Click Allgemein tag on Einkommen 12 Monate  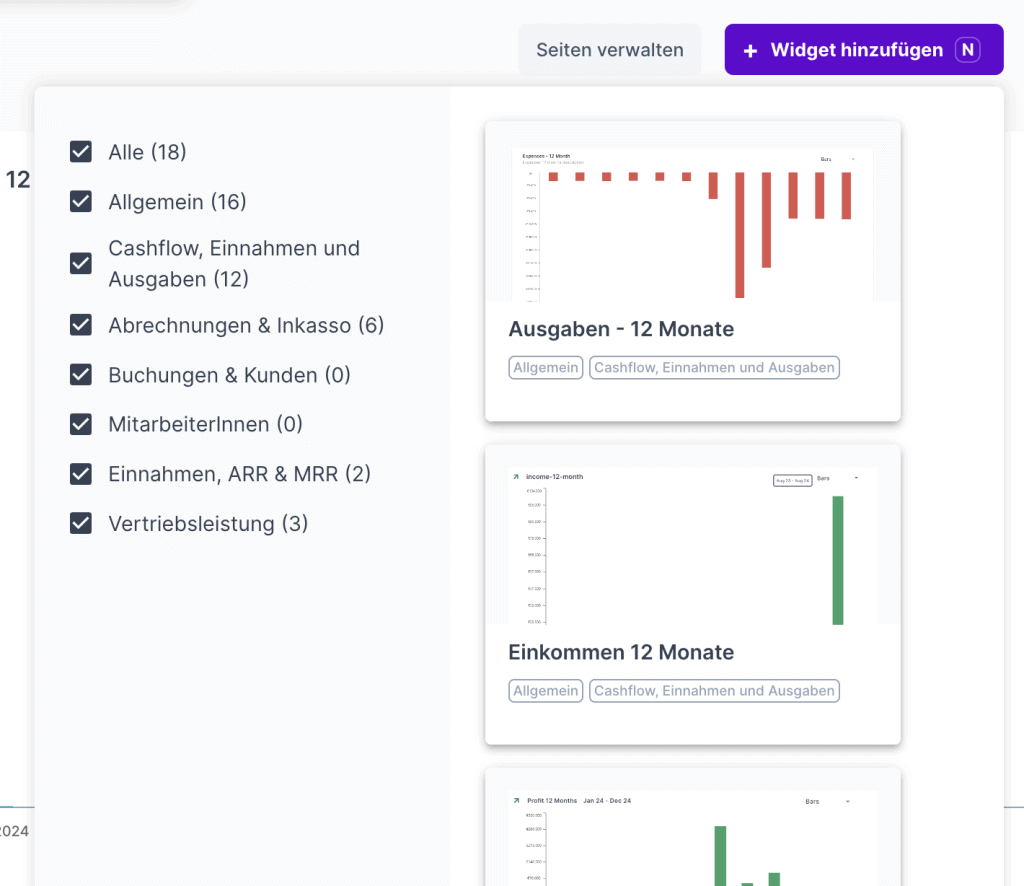[x=545, y=691]
